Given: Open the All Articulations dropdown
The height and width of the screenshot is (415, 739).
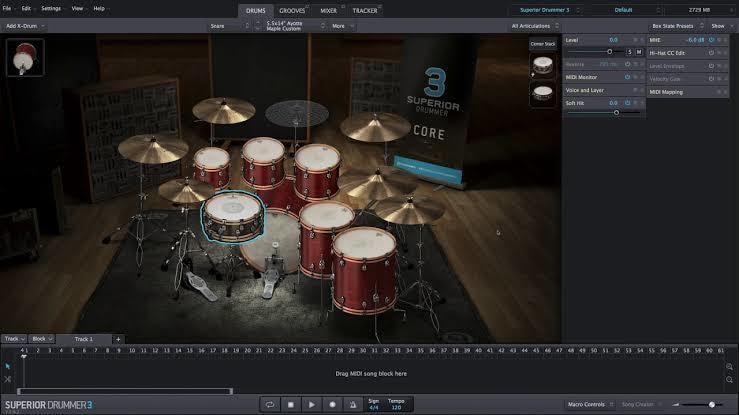Looking at the screenshot, I should pos(534,26).
